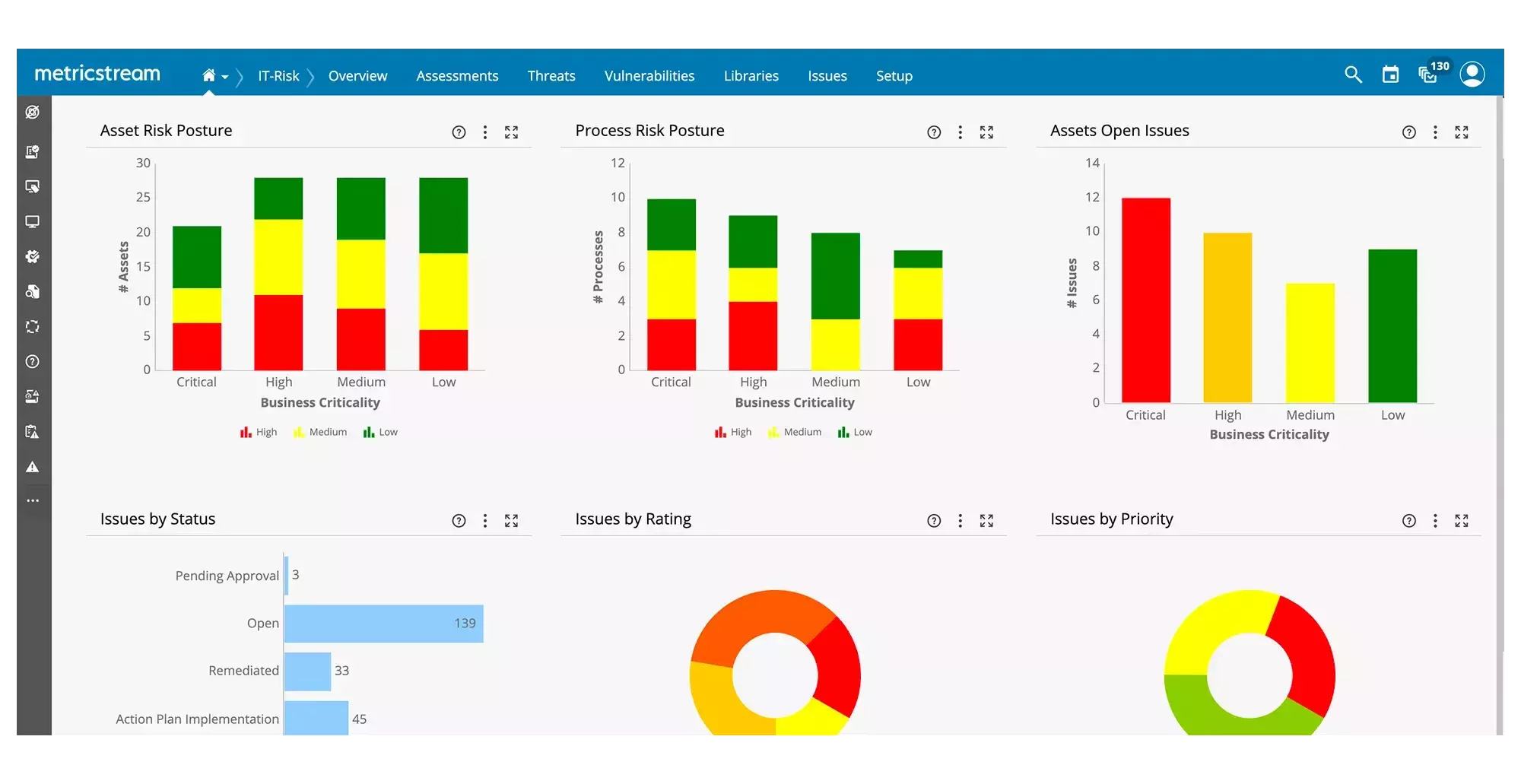1521x784 pixels.
Task: Go to the Overview tab
Action: 357,76
